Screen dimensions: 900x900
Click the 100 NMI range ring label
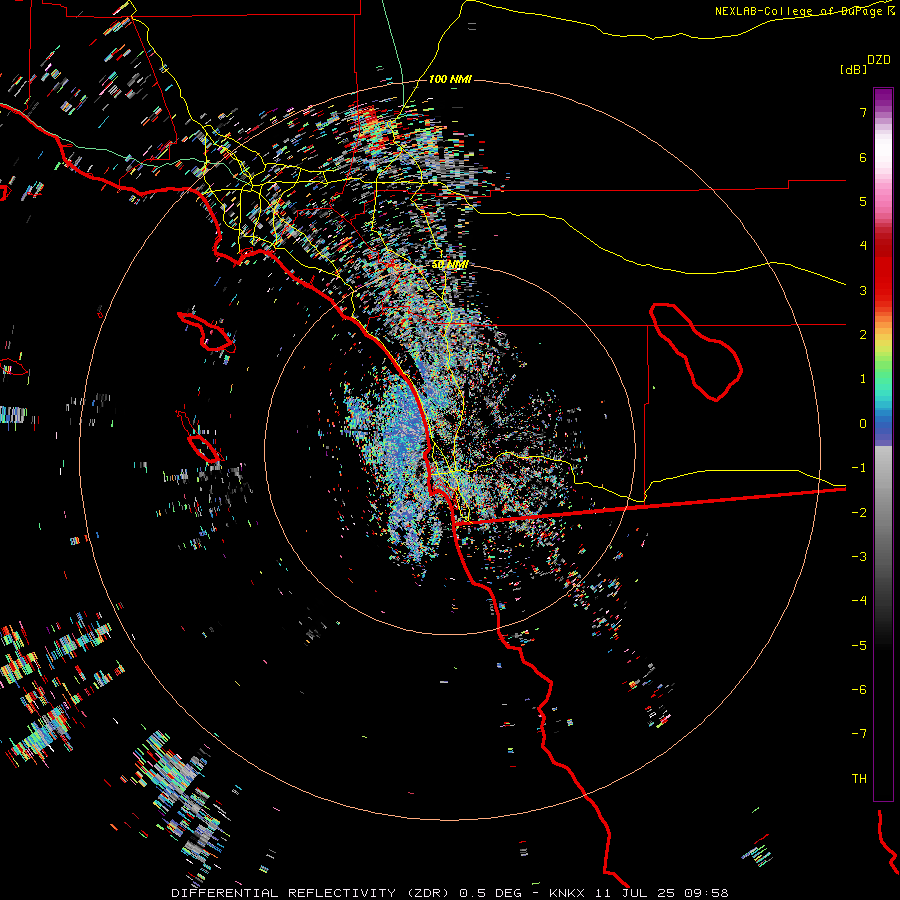click(450, 79)
